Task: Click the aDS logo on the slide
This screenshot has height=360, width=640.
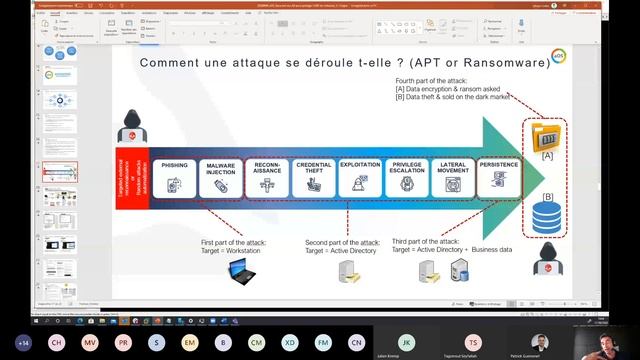Action: tap(558, 56)
